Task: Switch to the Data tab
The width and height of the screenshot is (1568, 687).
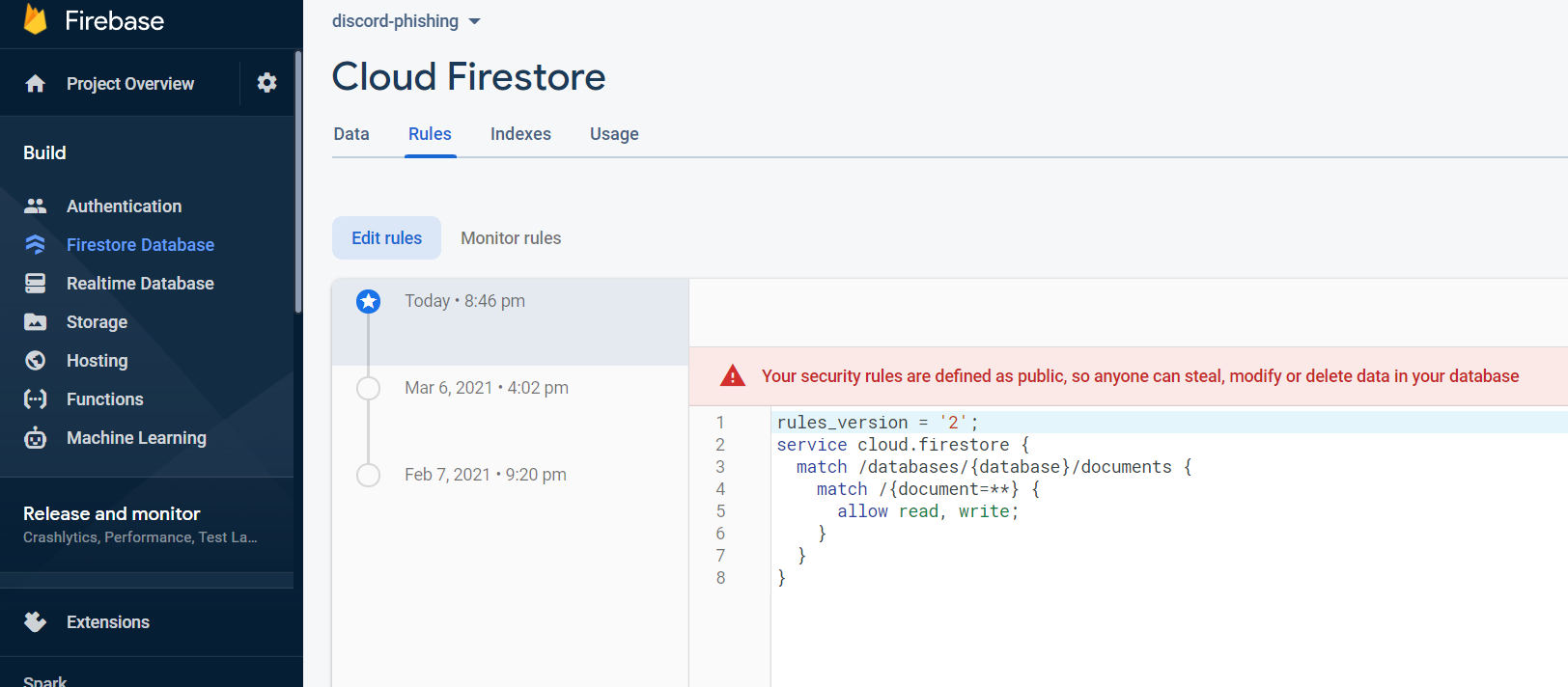Action: 351,134
